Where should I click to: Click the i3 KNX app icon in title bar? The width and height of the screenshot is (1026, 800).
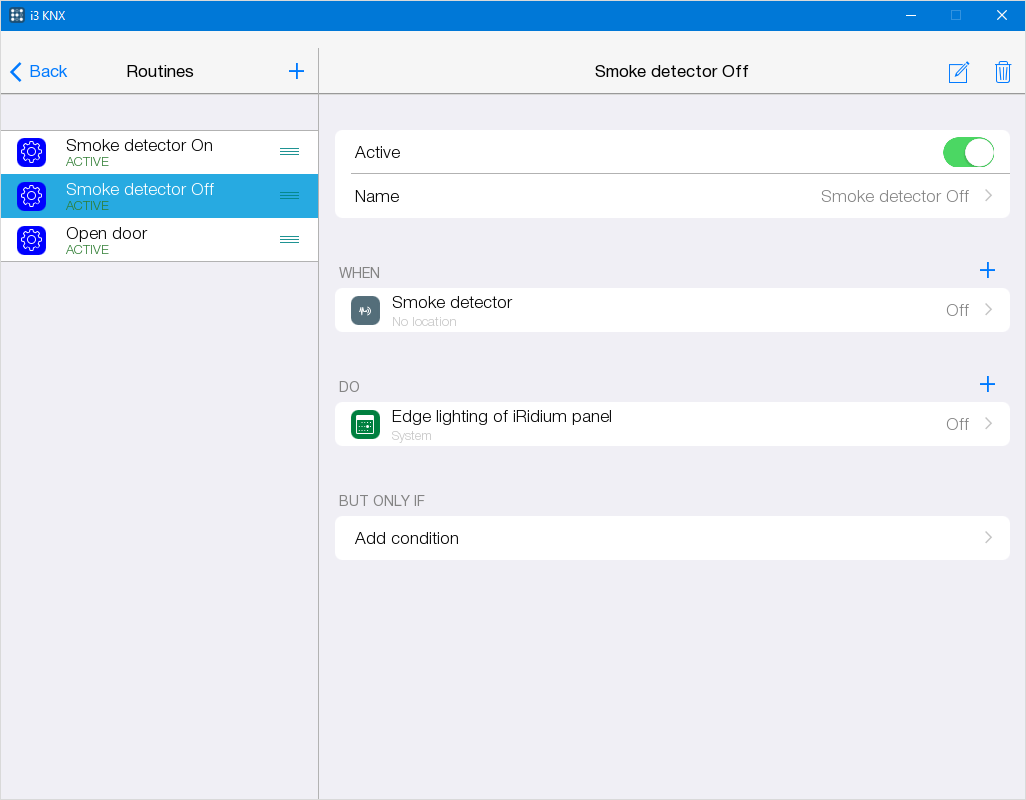tap(17, 15)
